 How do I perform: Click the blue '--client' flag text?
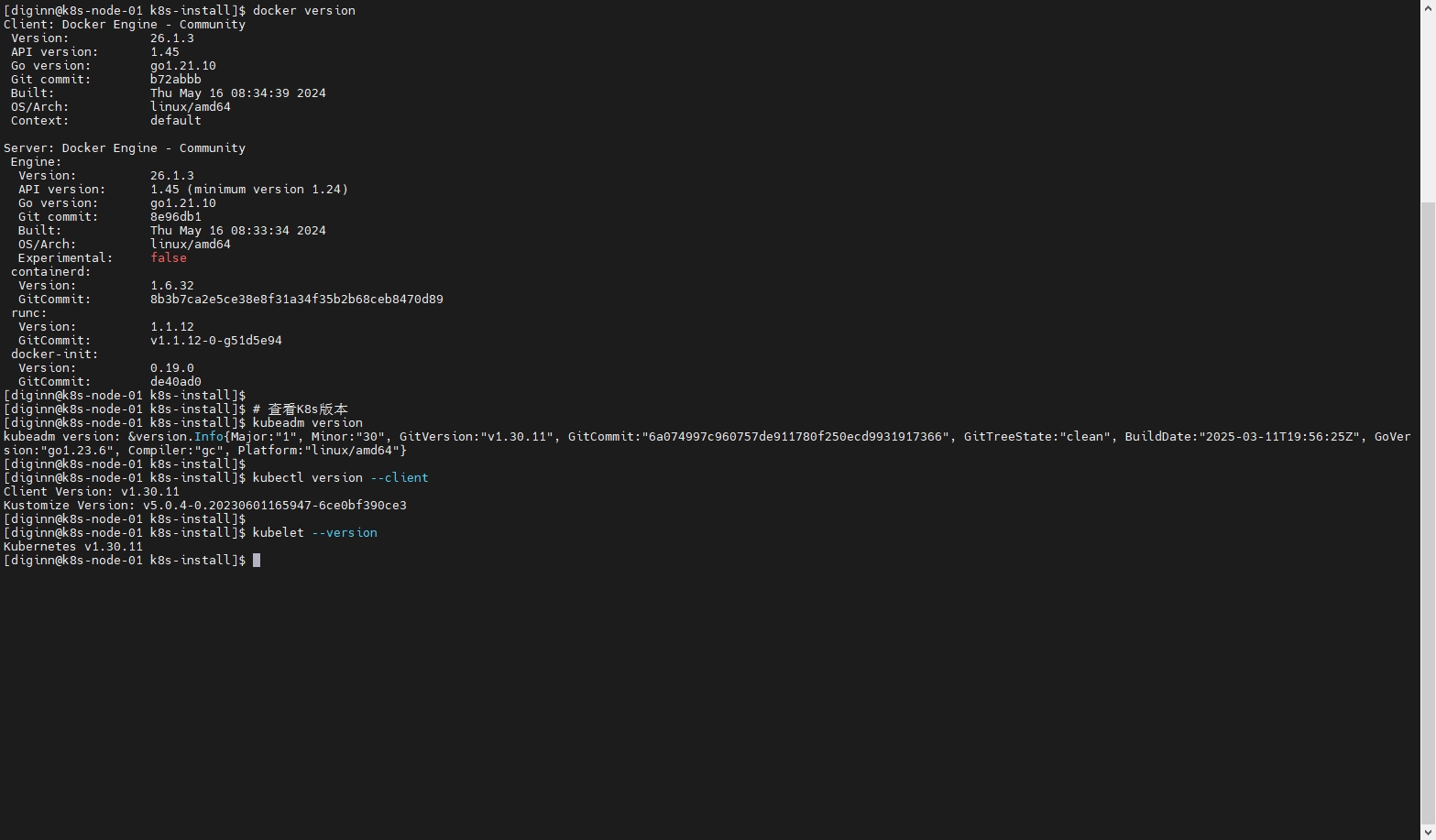(399, 477)
